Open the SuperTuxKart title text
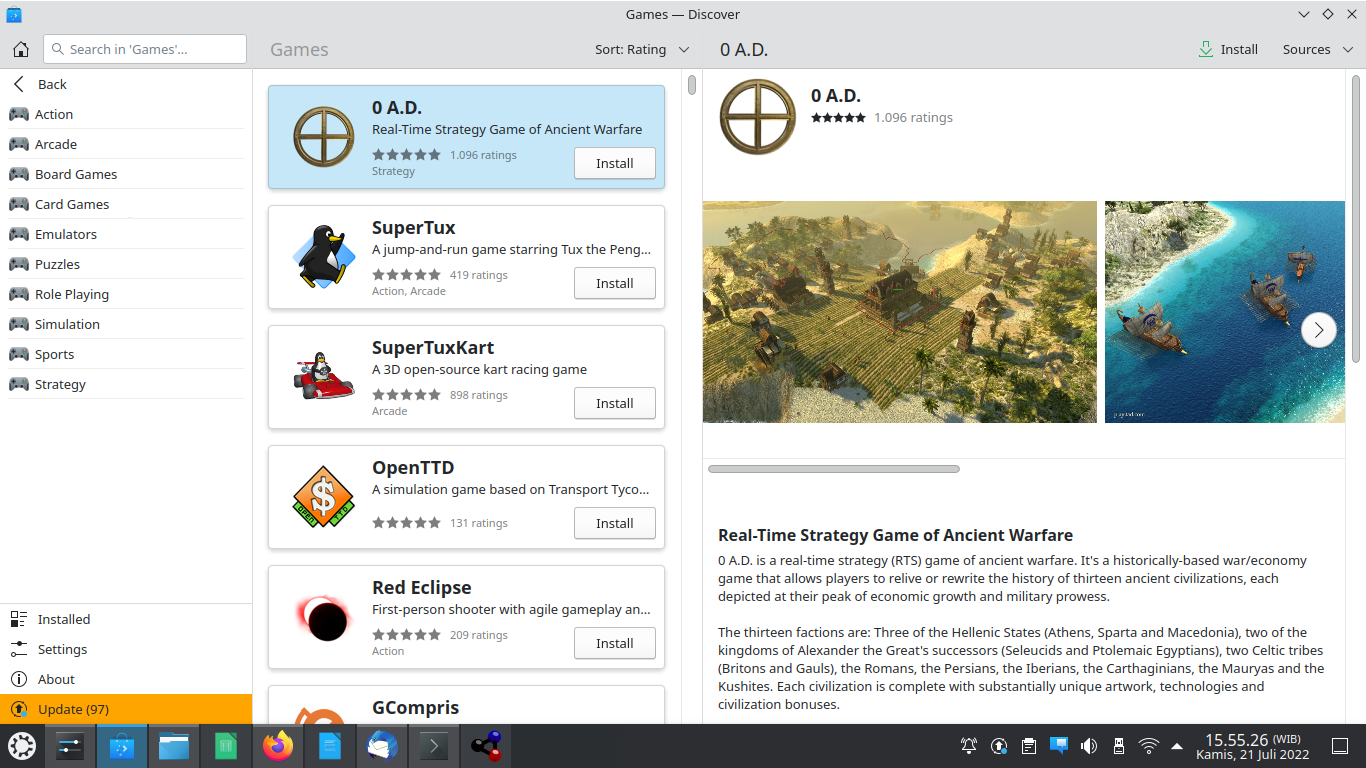This screenshot has width=1366, height=768. point(433,347)
